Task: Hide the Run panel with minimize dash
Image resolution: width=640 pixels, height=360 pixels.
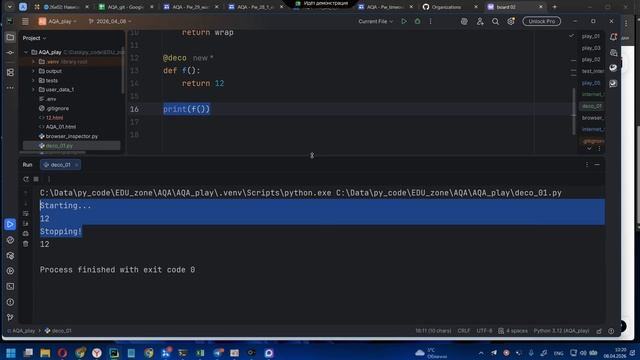Action: coord(597,164)
